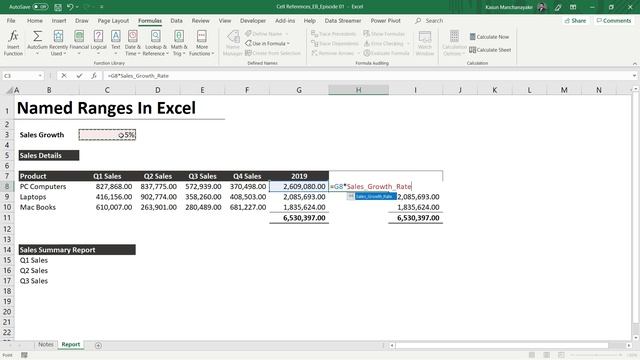Click the fx icon in formula bar
The height and width of the screenshot is (360, 640).
coord(94,76)
